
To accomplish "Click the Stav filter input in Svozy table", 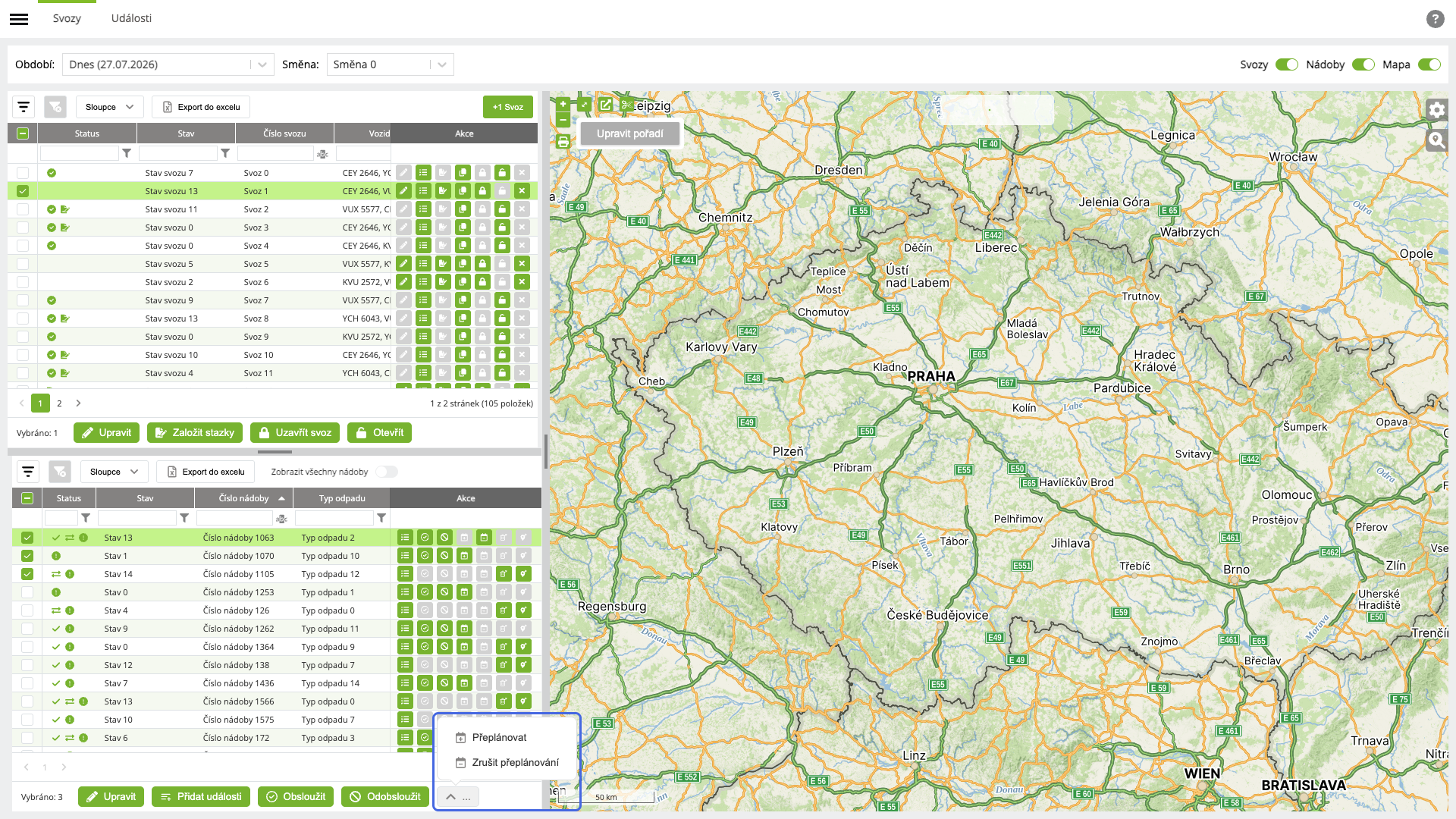I will coord(178,153).
